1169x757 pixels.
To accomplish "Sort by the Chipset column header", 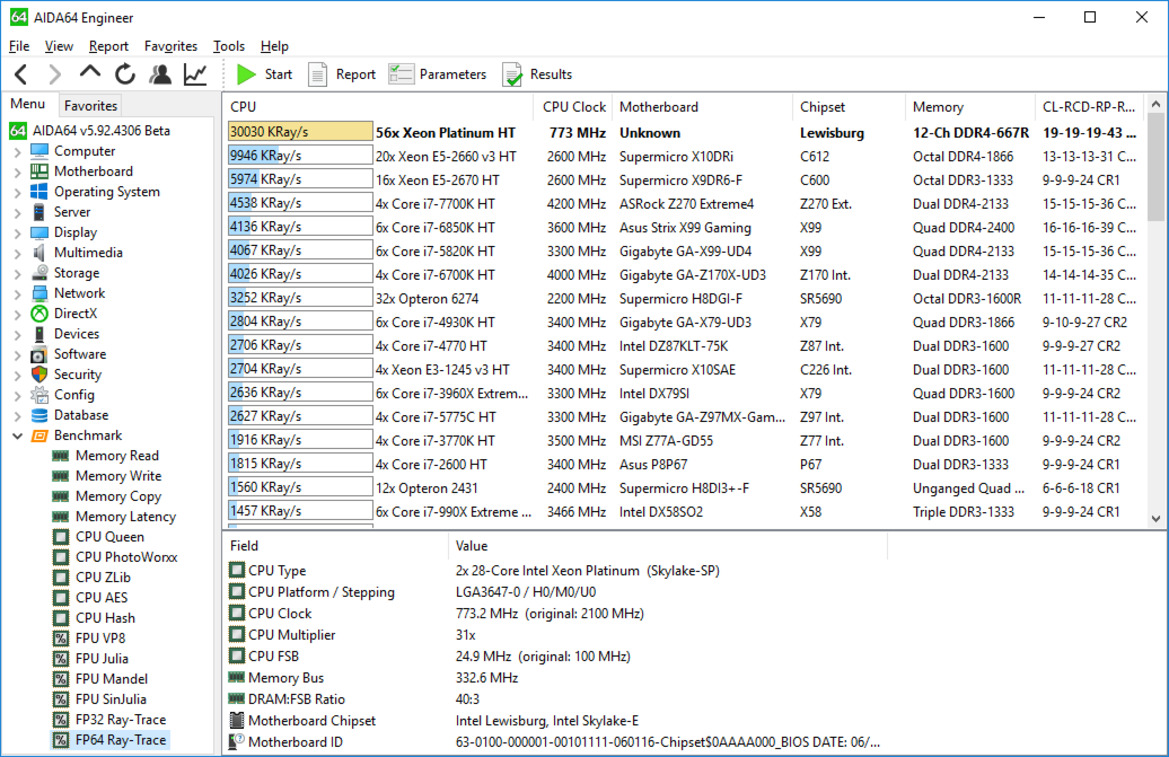I will (x=848, y=107).
